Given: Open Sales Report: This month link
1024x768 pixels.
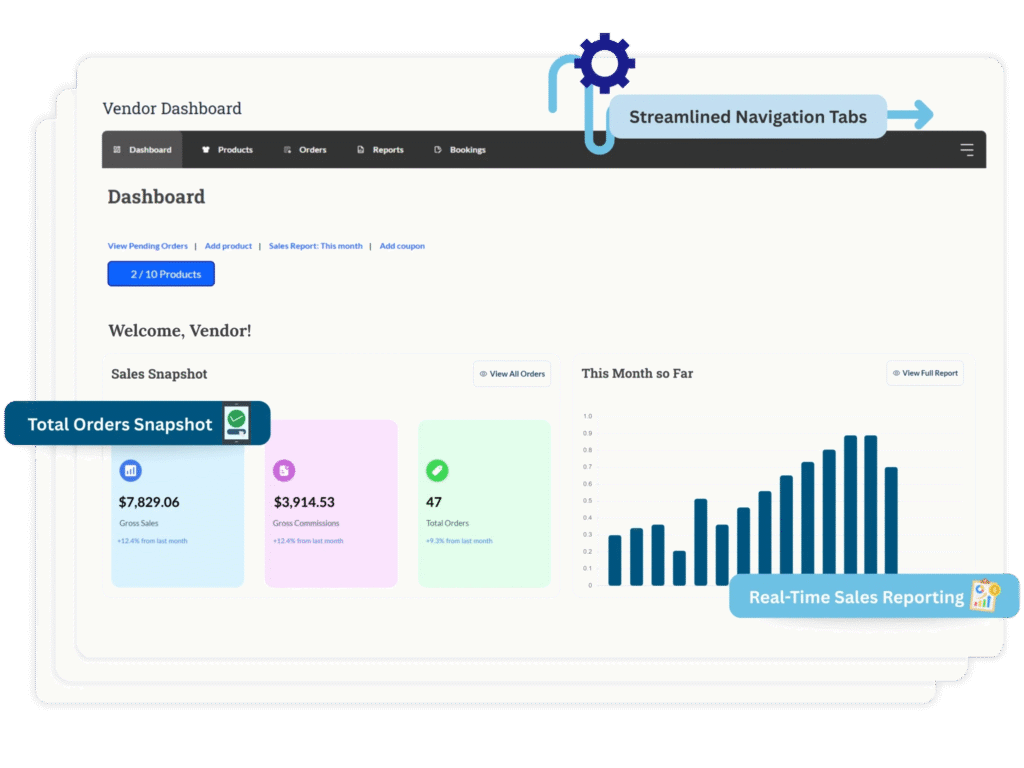Looking at the screenshot, I should coord(316,246).
